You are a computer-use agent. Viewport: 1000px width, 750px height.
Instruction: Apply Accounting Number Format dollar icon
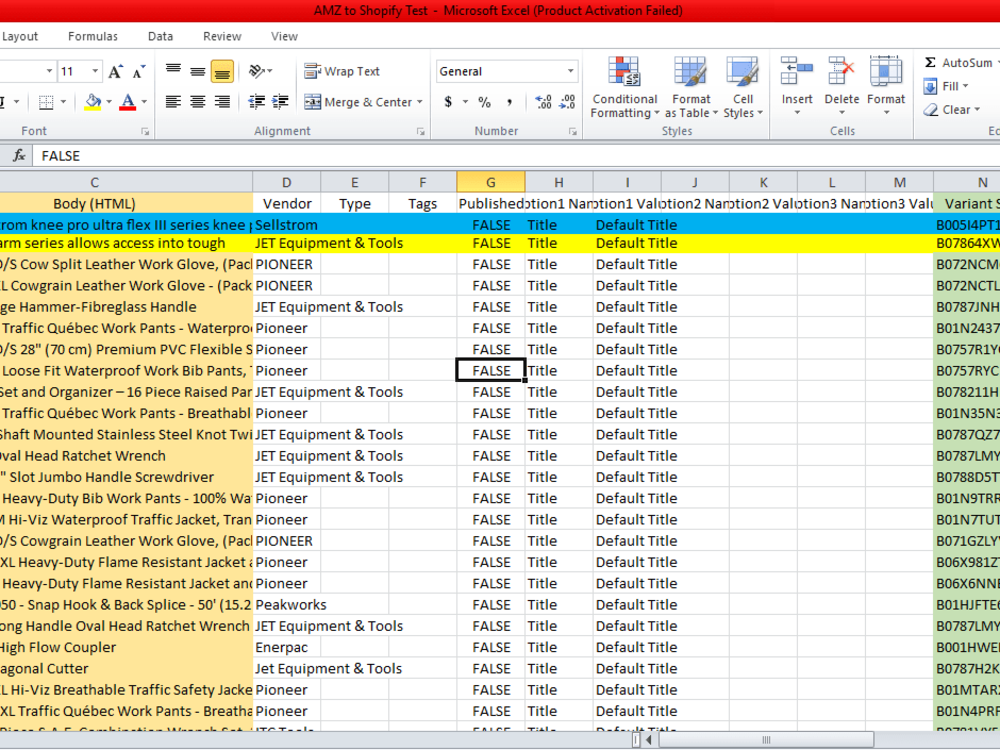tap(448, 101)
